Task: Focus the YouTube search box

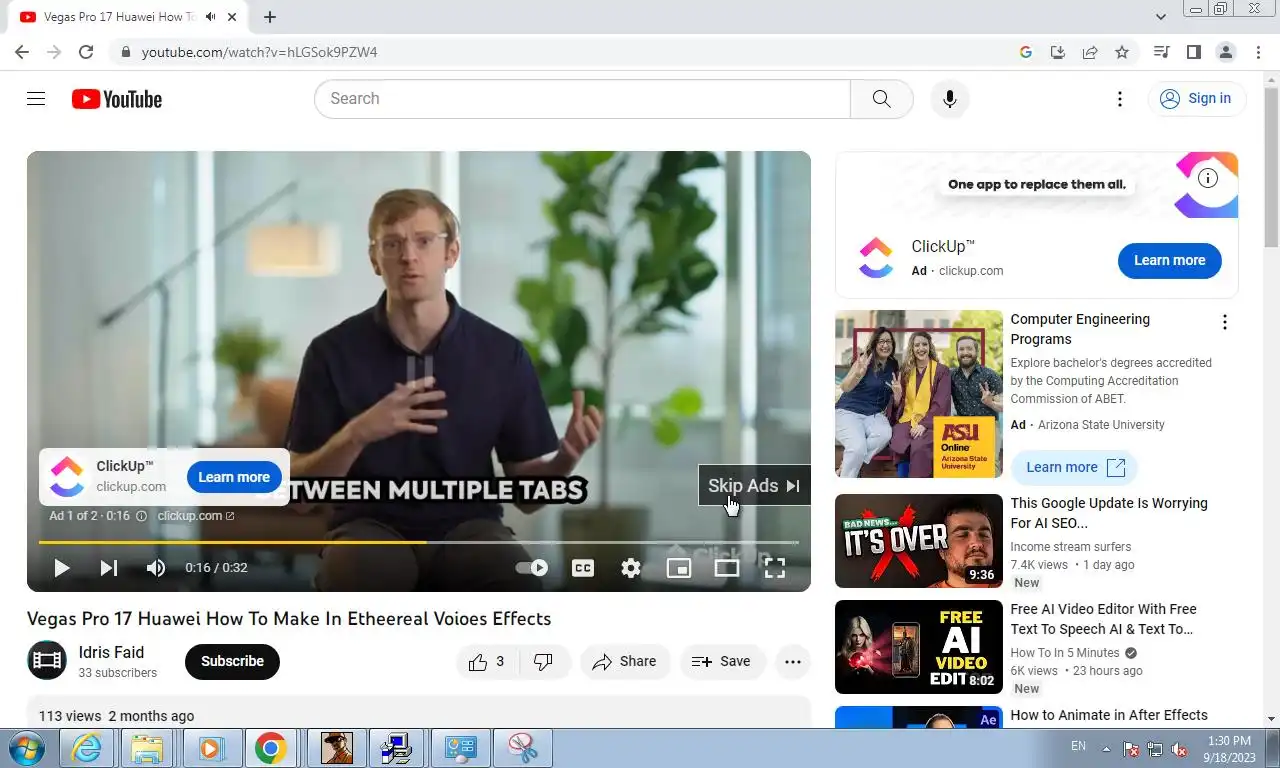Action: [583, 99]
